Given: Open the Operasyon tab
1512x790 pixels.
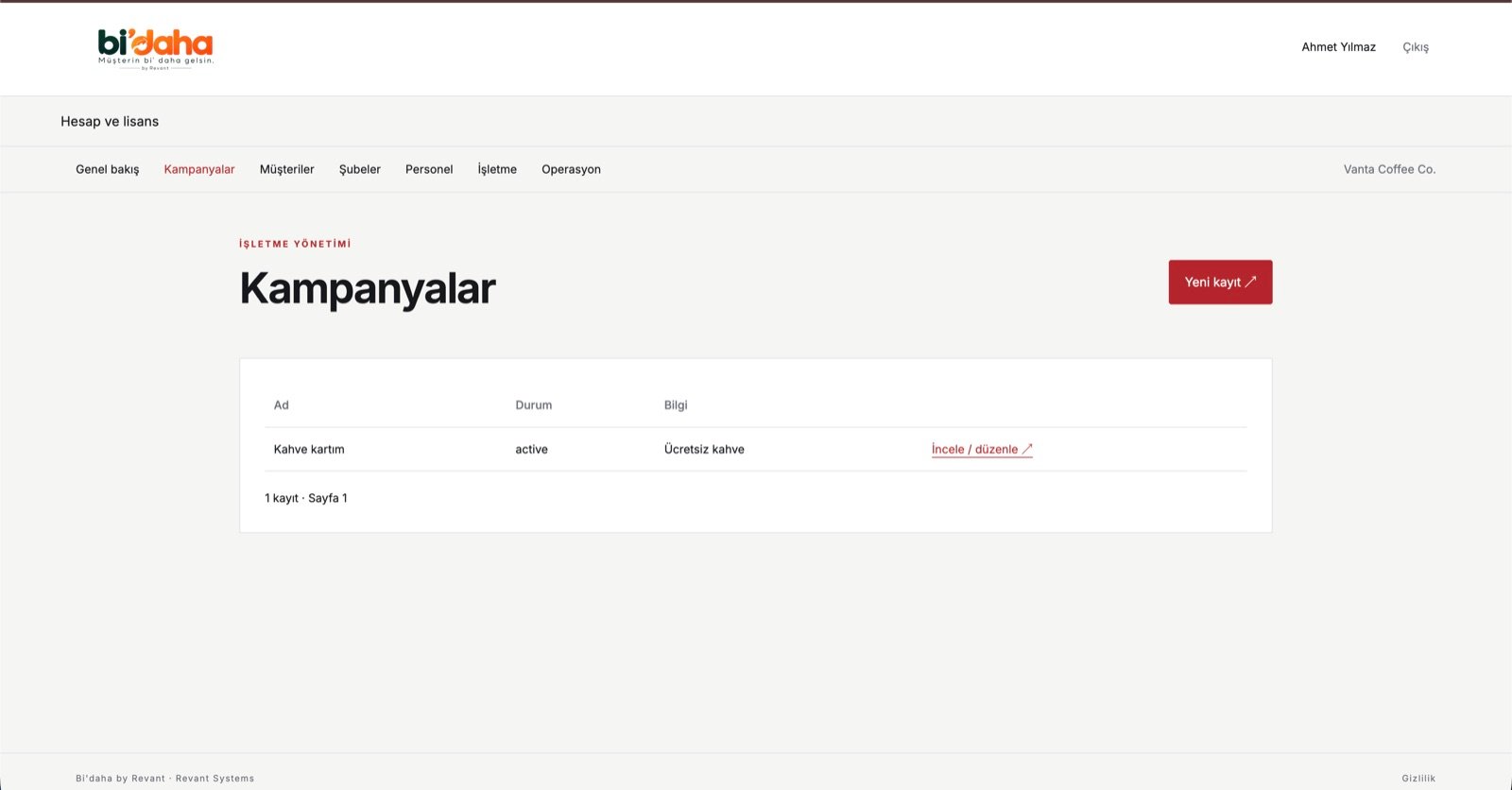Looking at the screenshot, I should click(571, 169).
